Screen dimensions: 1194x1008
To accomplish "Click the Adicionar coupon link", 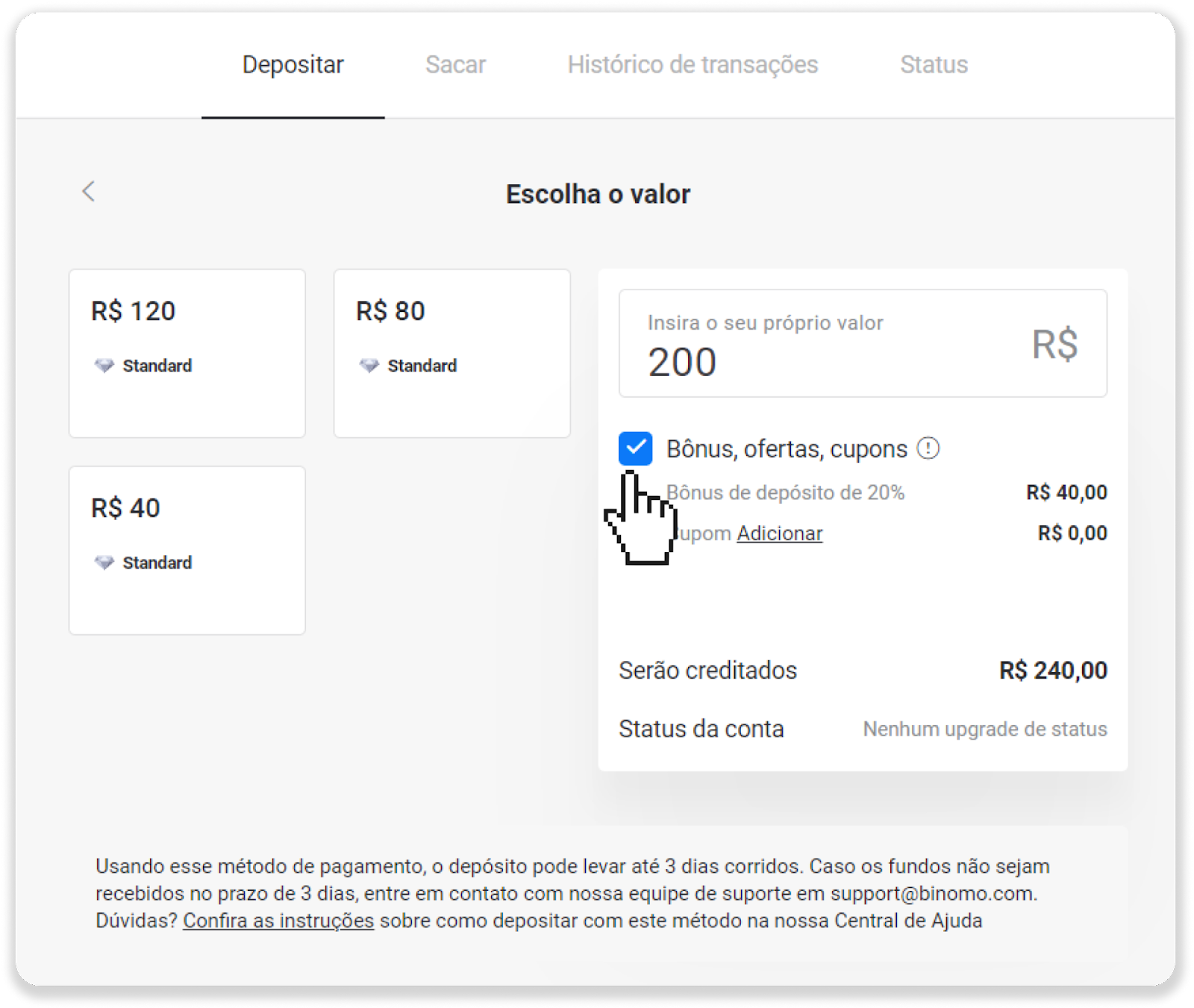I will [779, 533].
